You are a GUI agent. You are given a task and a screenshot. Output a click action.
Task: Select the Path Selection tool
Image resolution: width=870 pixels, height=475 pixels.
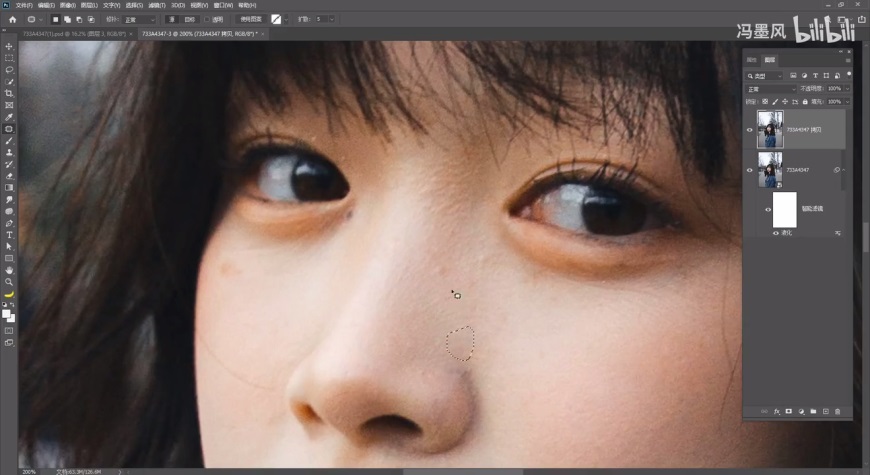[x=9, y=246]
